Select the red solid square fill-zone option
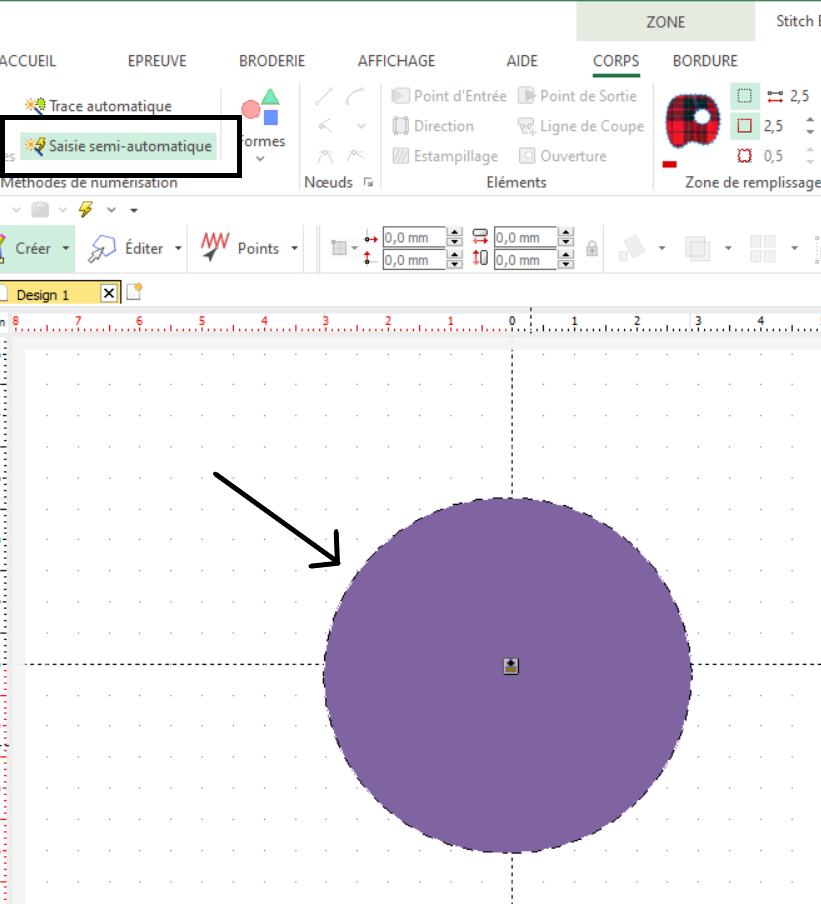This screenshot has height=904, width=821. point(744,126)
